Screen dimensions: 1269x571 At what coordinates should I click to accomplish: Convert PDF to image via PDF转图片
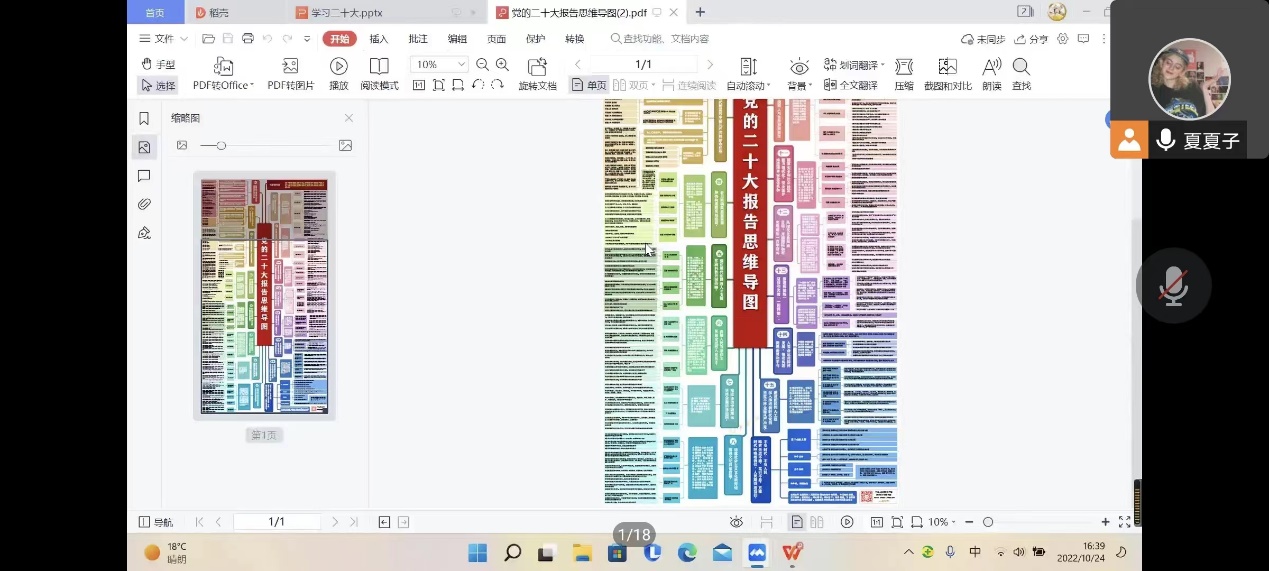[x=290, y=74]
